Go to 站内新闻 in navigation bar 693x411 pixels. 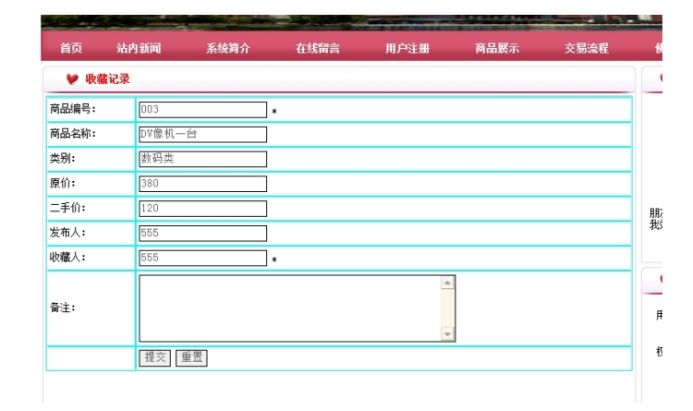coord(139,48)
